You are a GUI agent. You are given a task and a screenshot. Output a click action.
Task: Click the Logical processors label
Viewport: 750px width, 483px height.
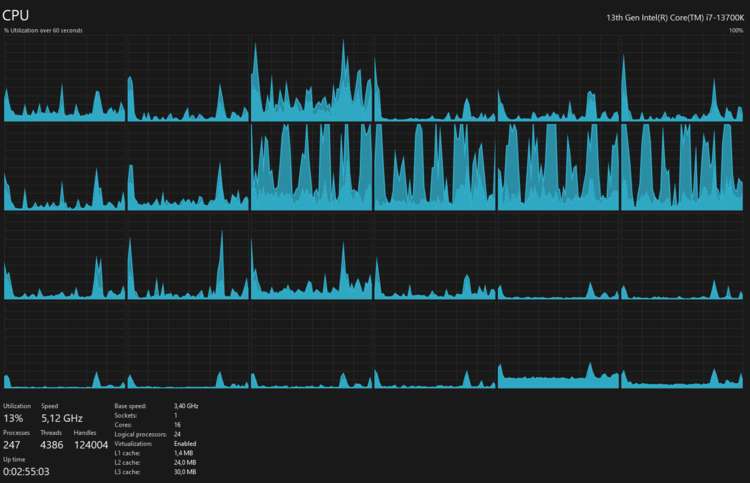[140, 434]
